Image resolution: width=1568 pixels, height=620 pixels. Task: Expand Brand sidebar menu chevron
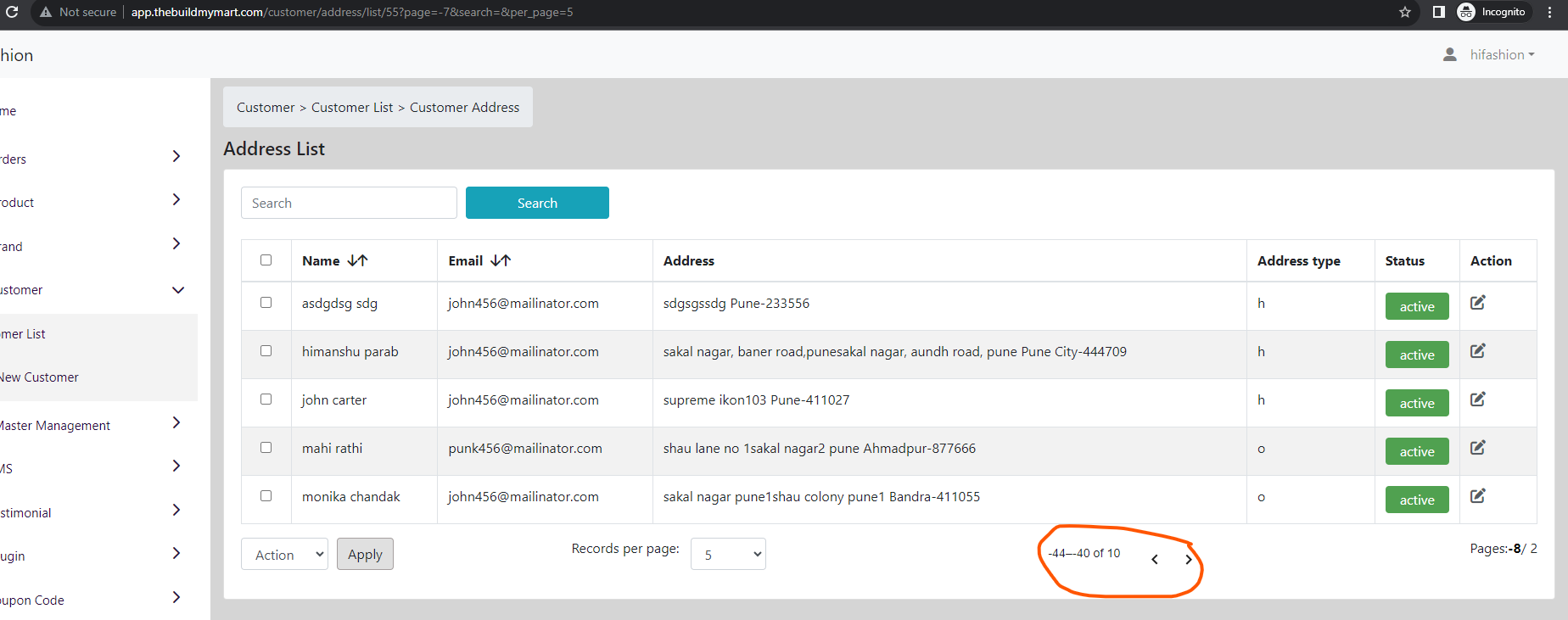[x=176, y=243]
